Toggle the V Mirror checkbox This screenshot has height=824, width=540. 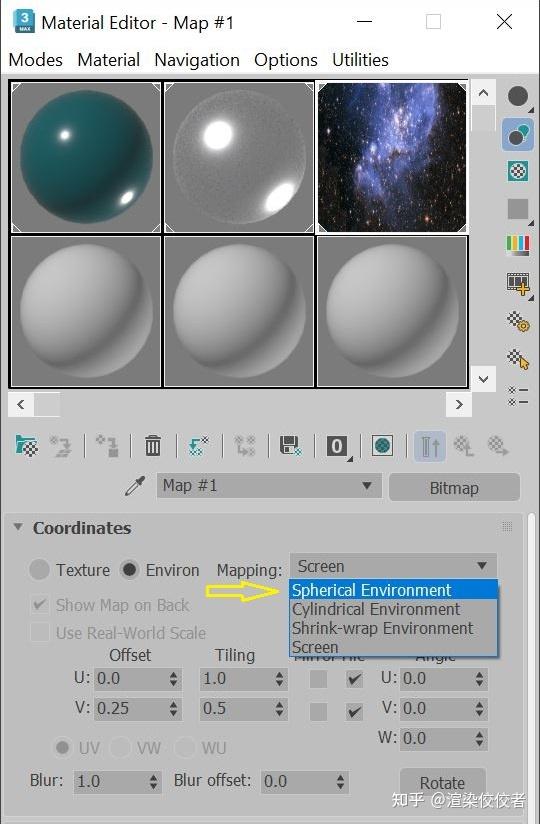(318, 712)
